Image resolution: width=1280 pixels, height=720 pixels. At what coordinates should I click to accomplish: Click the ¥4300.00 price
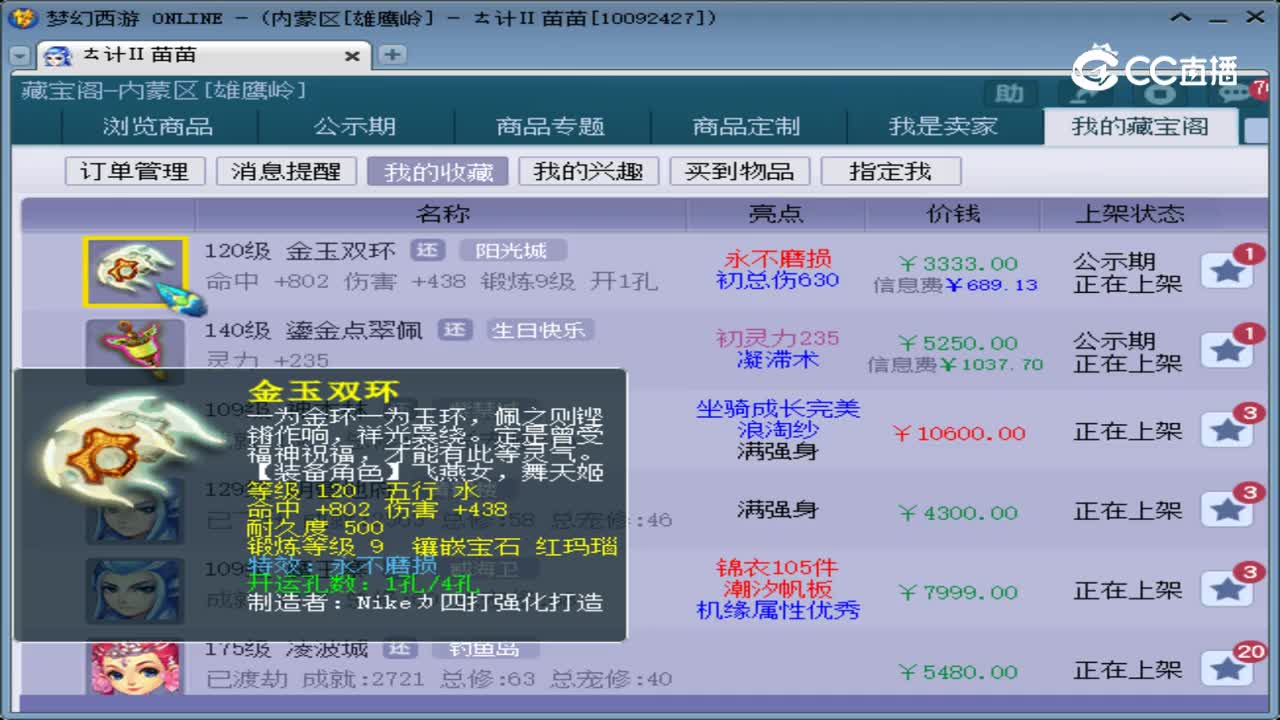pos(957,513)
